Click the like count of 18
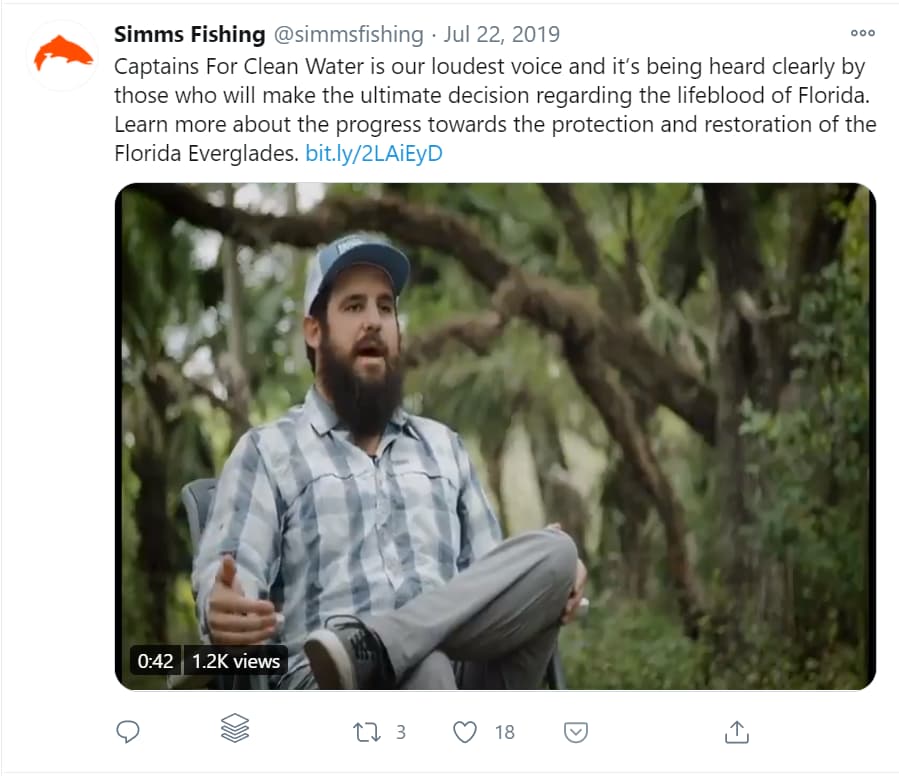This screenshot has height=776, width=899. click(x=505, y=732)
